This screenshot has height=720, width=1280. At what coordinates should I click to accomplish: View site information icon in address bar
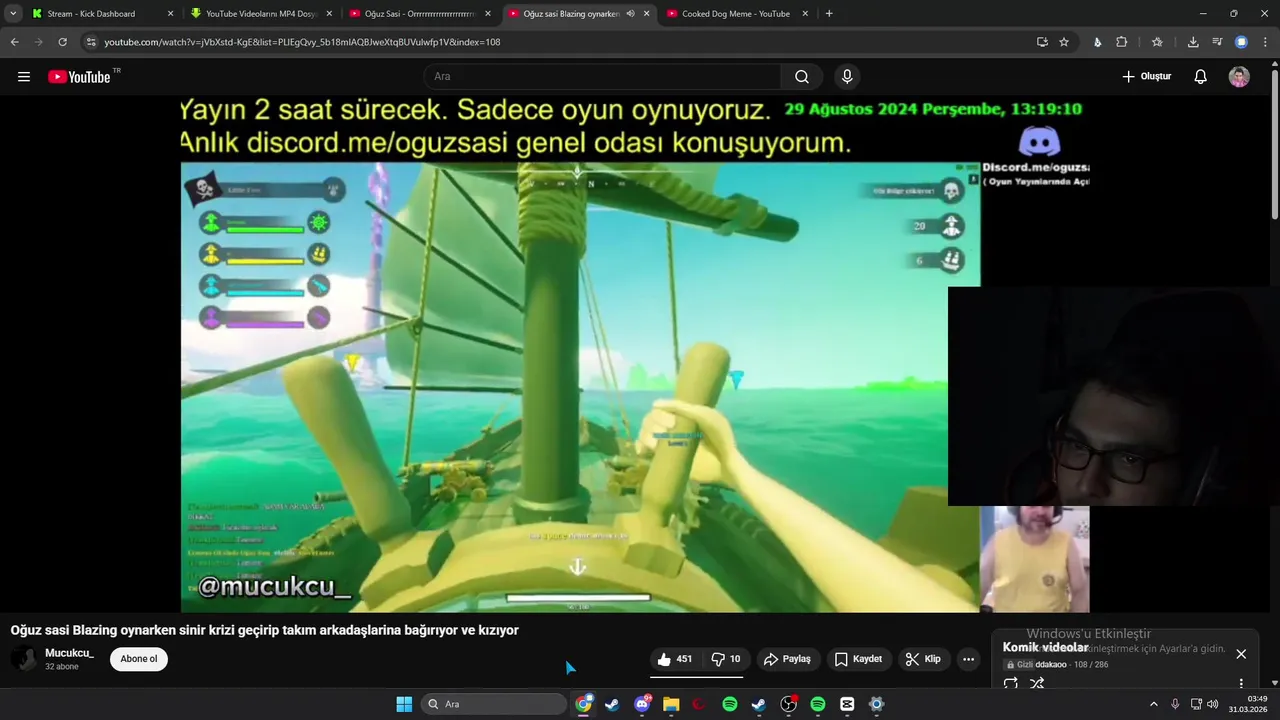coord(91,42)
